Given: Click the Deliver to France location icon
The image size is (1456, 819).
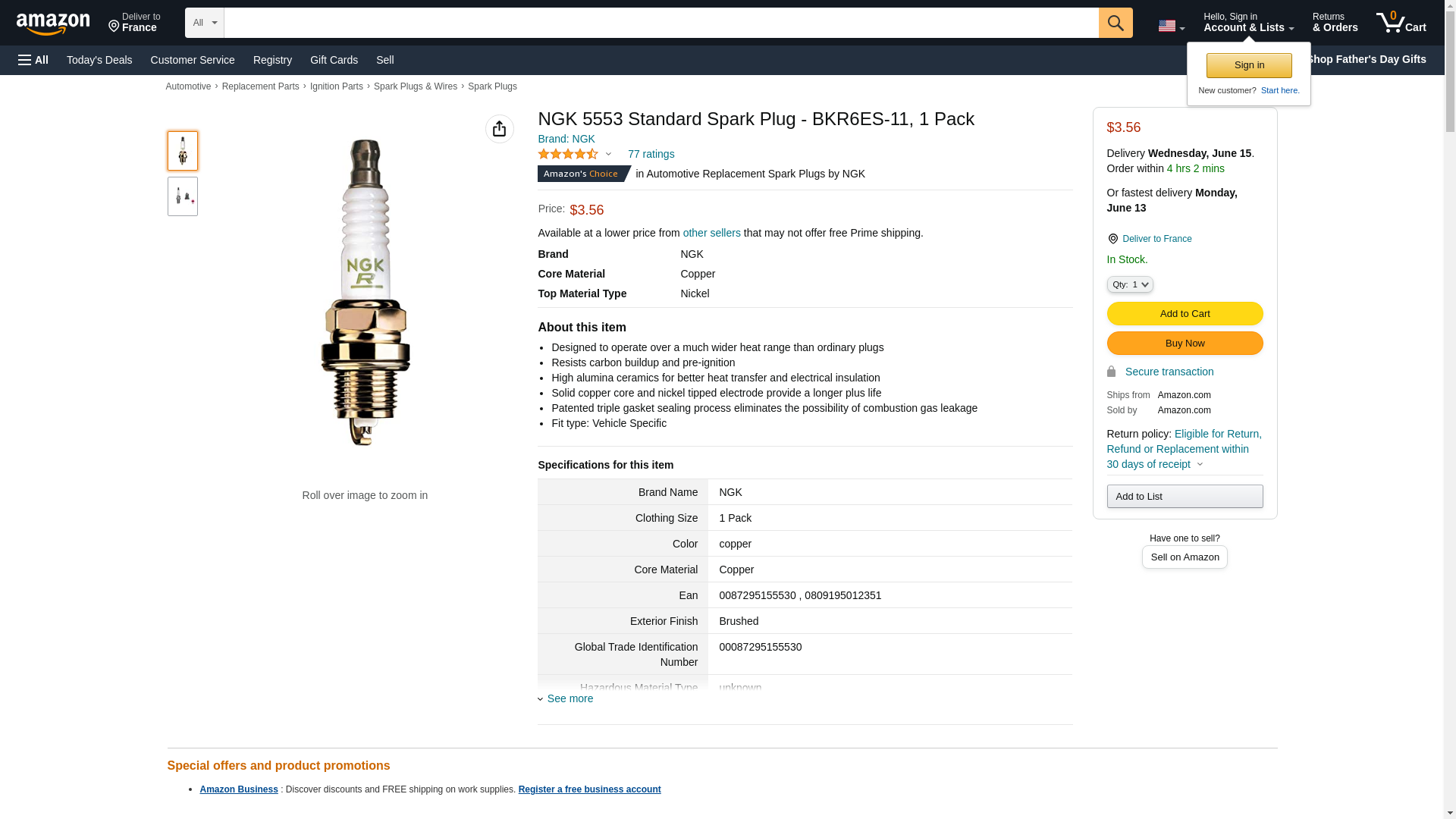Looking at the screenshot, I should point(1112,239).
